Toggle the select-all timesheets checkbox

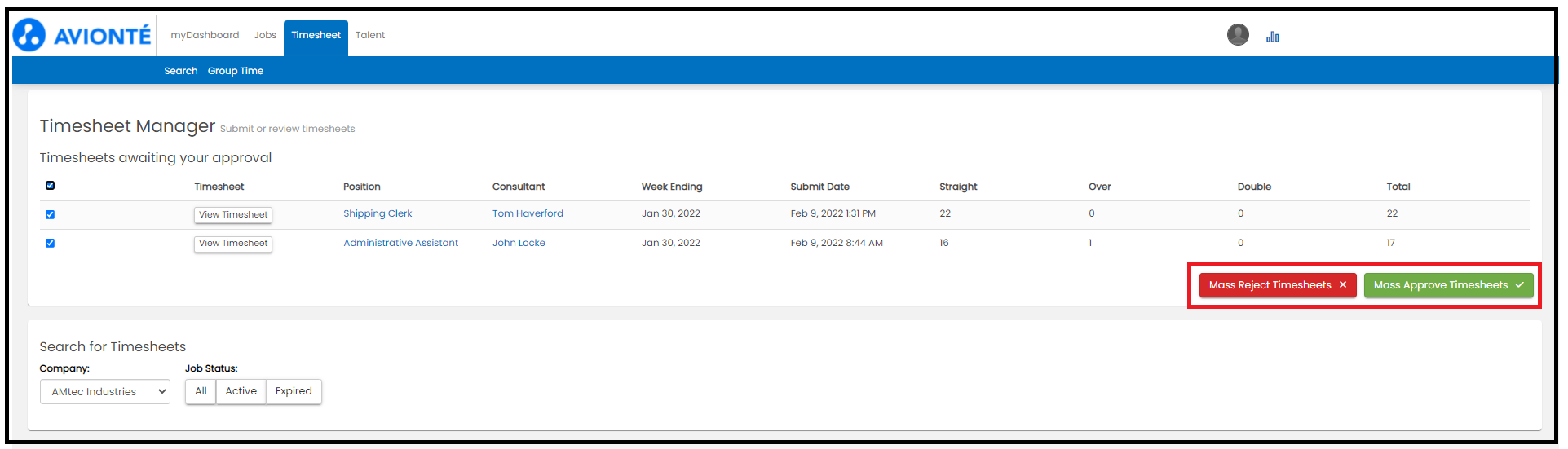pyautogui.click(x=51, y=186)
